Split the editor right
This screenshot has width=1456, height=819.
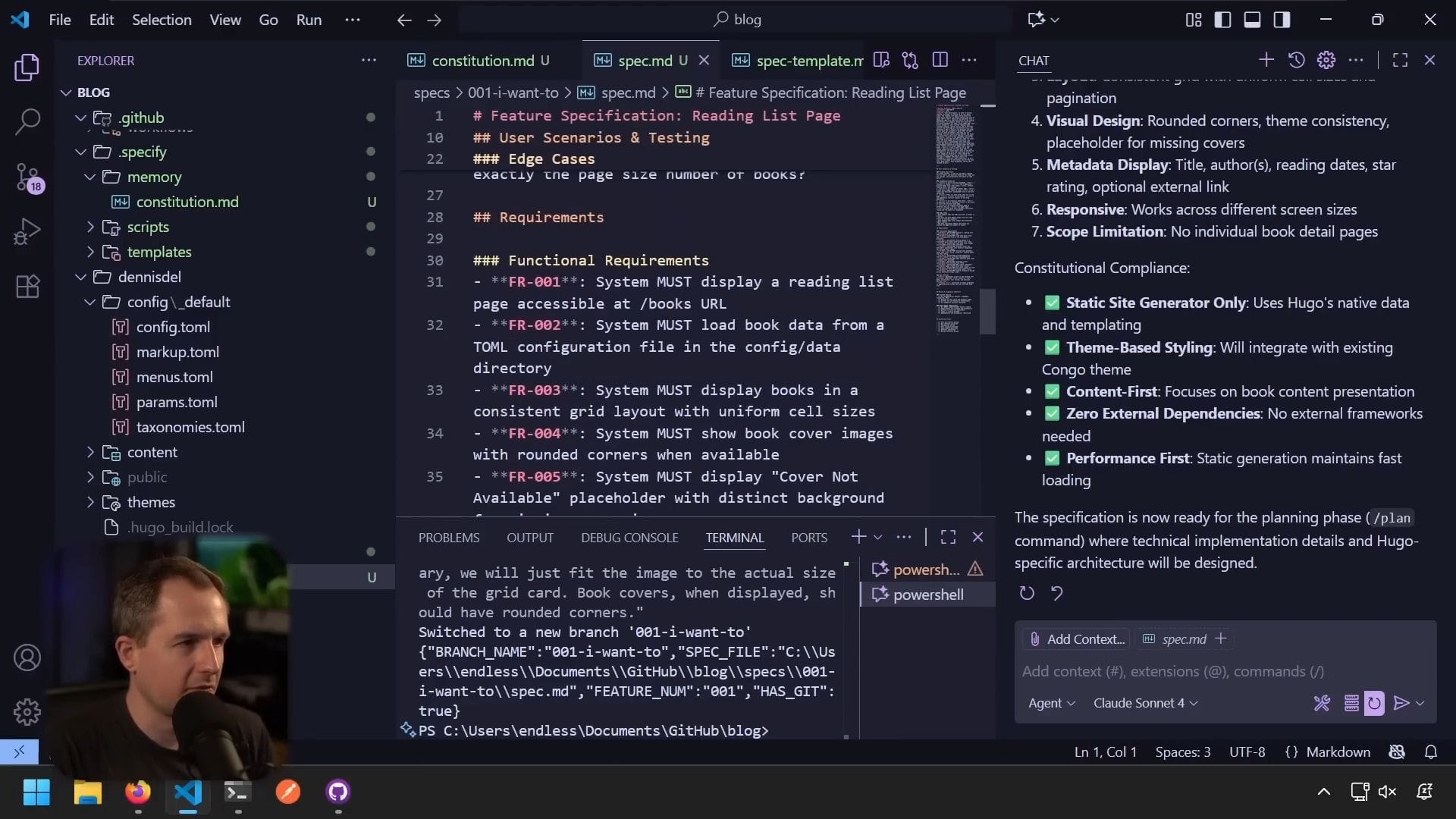(x=940, y=60)
